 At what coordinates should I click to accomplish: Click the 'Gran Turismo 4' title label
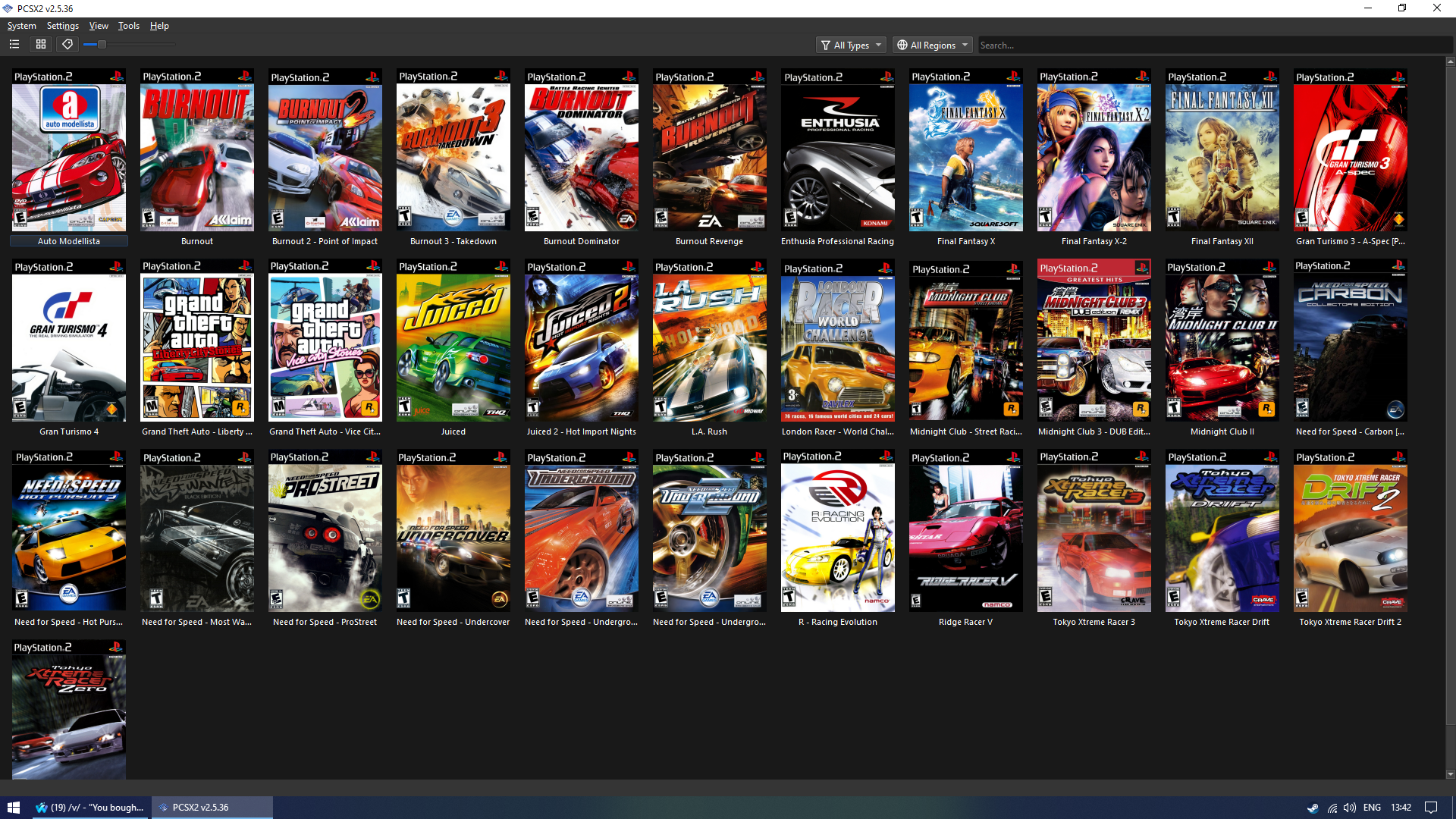pos(69,431)
